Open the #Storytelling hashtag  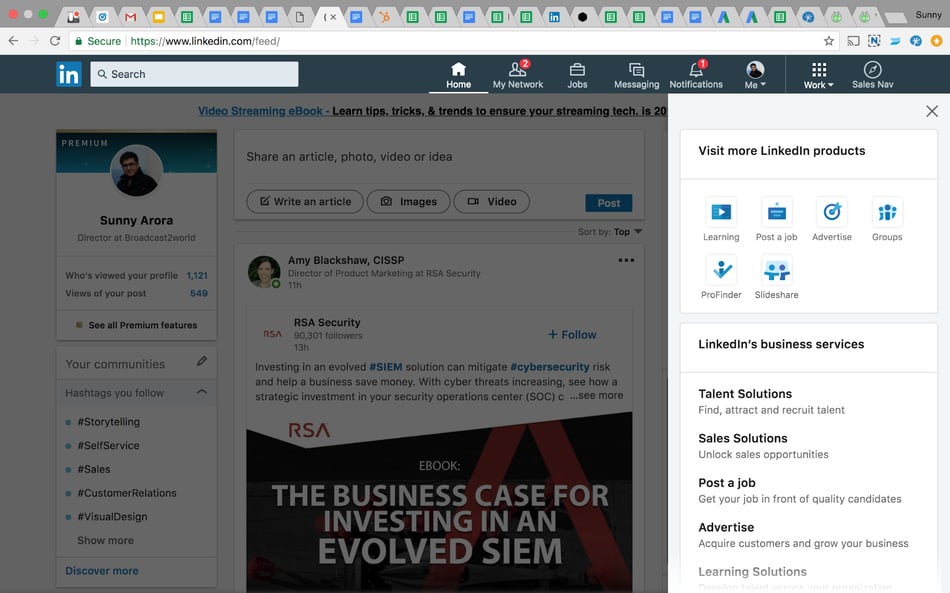108,422
